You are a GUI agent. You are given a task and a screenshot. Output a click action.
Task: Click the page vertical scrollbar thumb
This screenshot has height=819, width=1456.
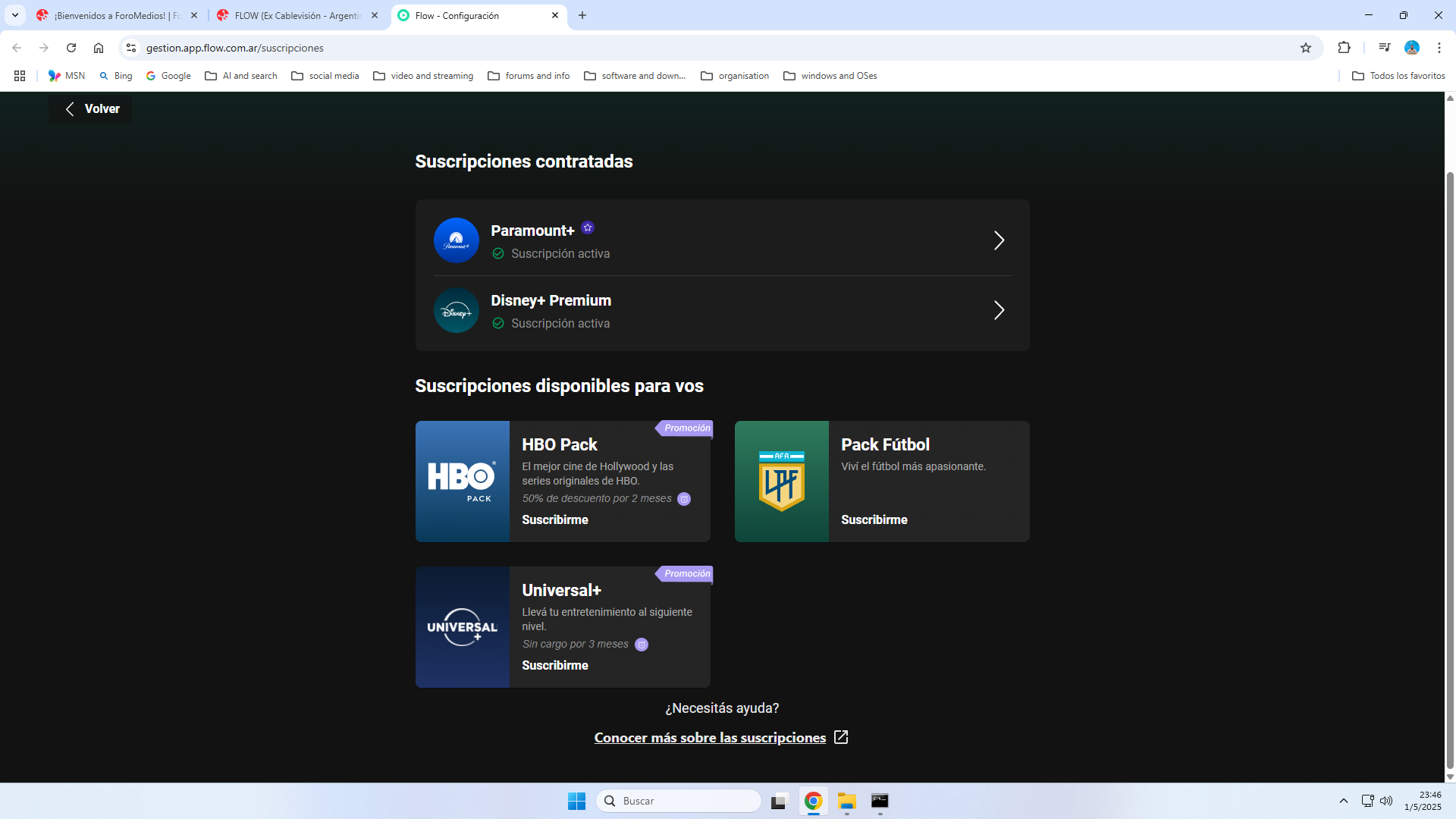tap(1450, 470)
